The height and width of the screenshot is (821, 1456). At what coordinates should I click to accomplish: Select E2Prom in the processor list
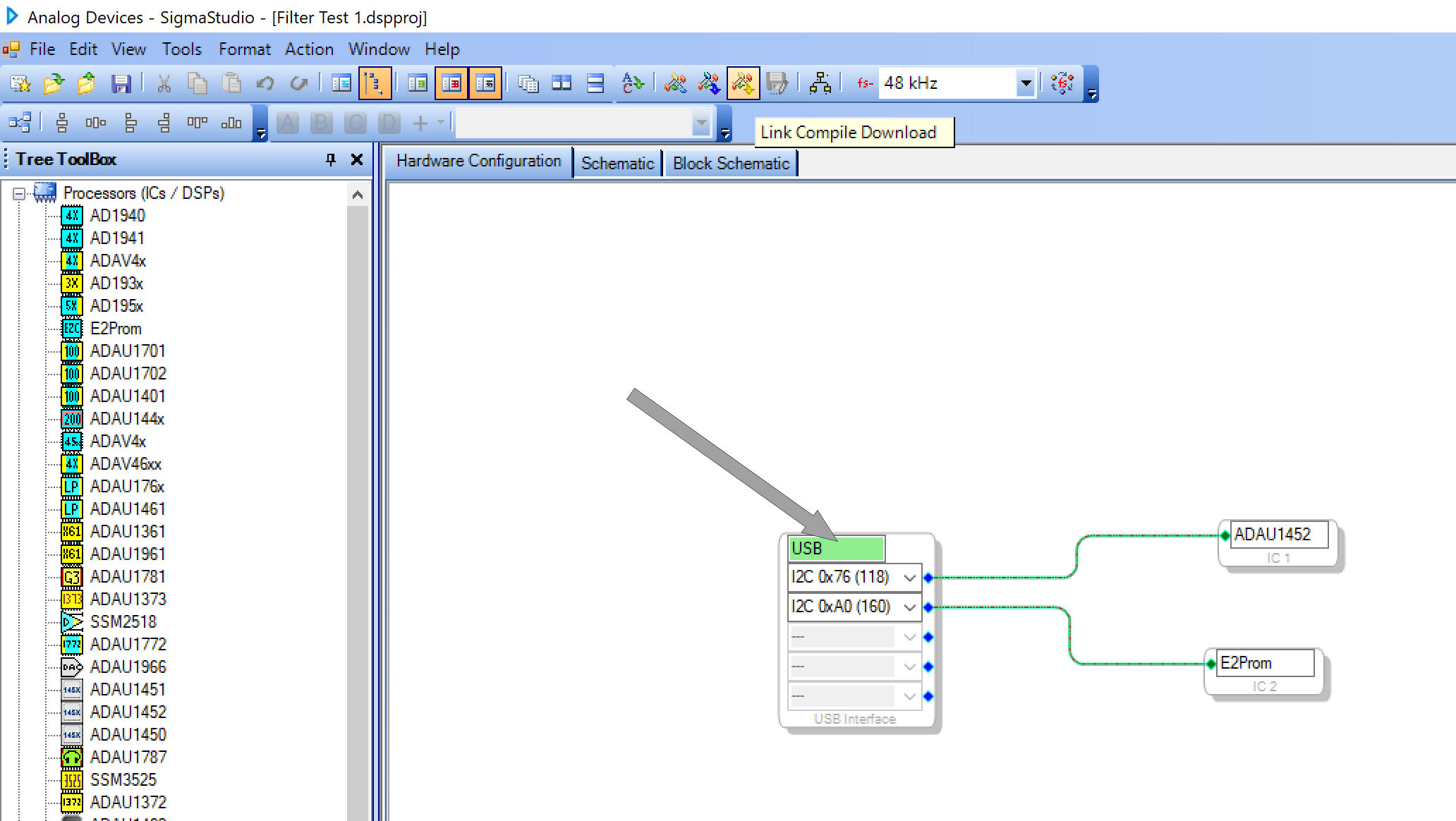tap(116, 329)
